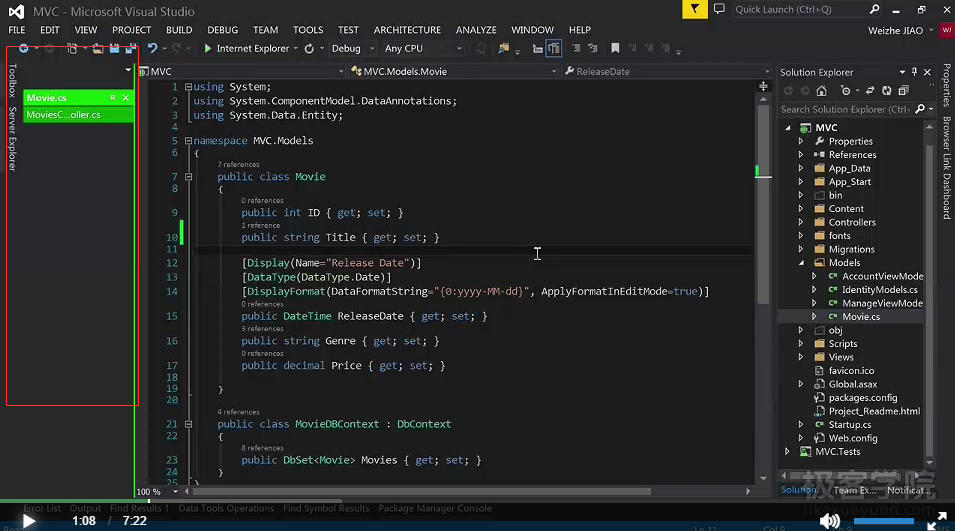The width and height of the screenshot is (955, 531).
Task: Toggle a bookmark with the bookmark icon
Action: pos(615,48)
